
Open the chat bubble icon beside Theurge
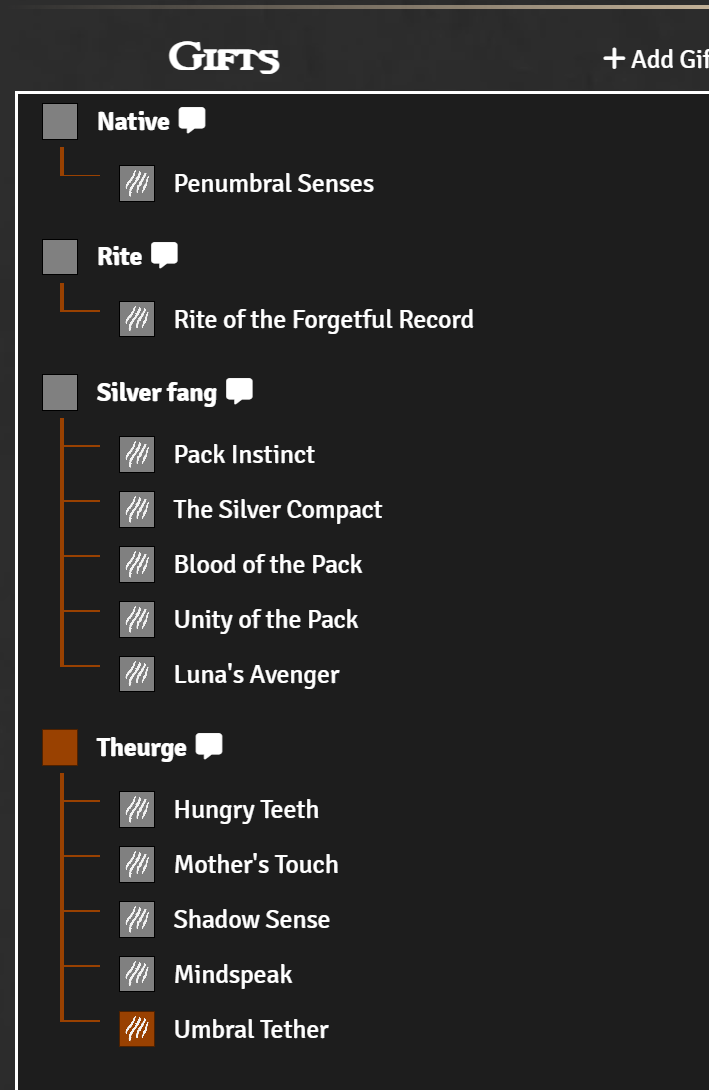tap(209, 746)
